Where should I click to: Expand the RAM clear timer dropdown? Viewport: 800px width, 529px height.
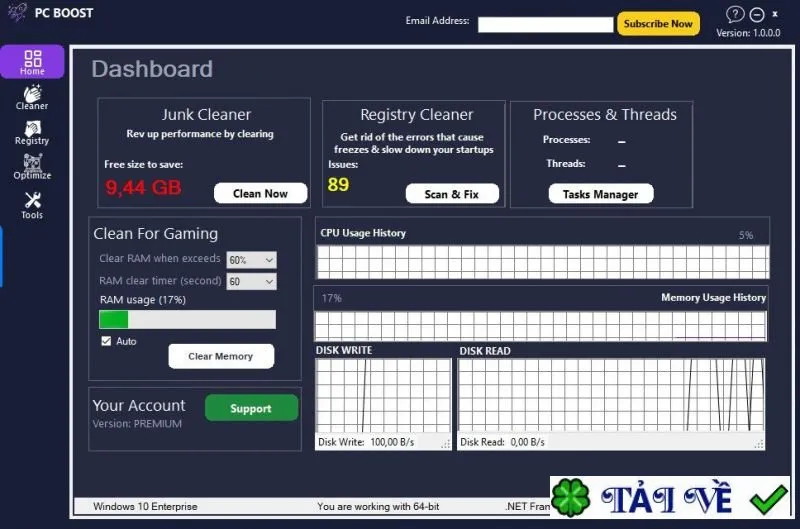252,281
